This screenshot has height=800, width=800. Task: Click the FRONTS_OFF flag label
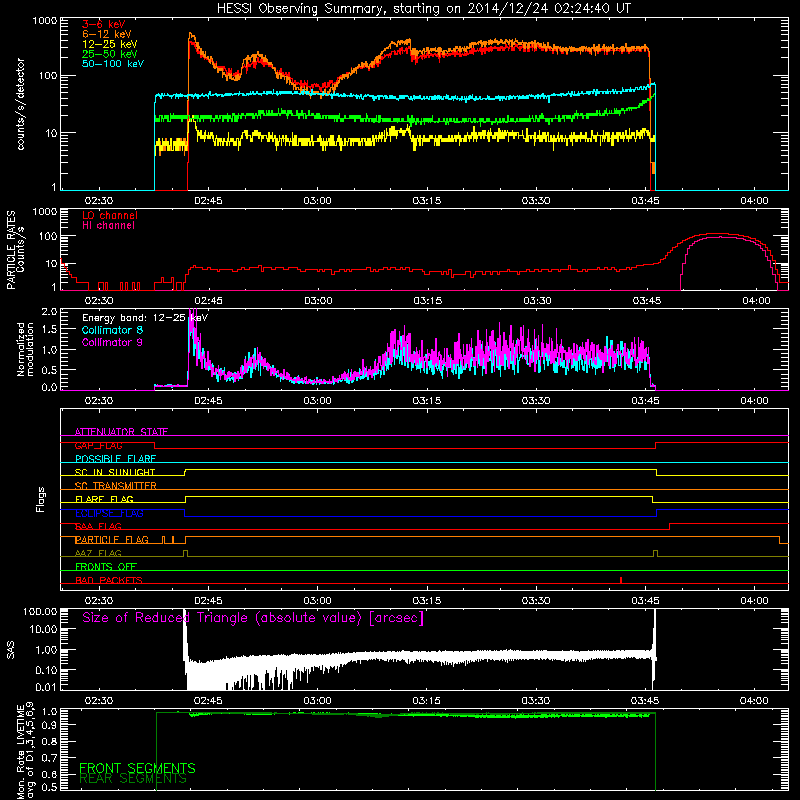[x=106, y=567]
